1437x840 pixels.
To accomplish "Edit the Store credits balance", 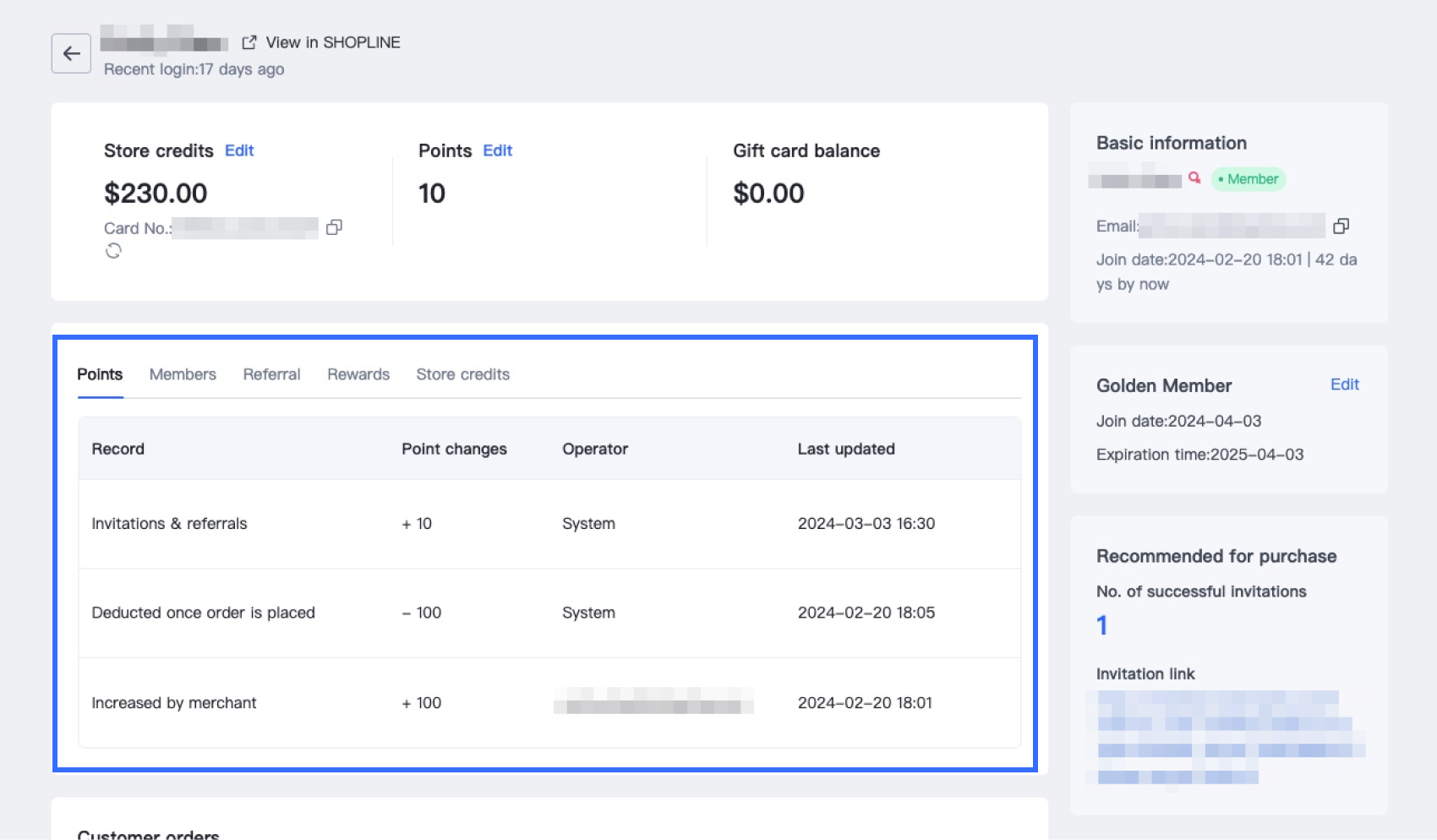I will click(239, 150).
